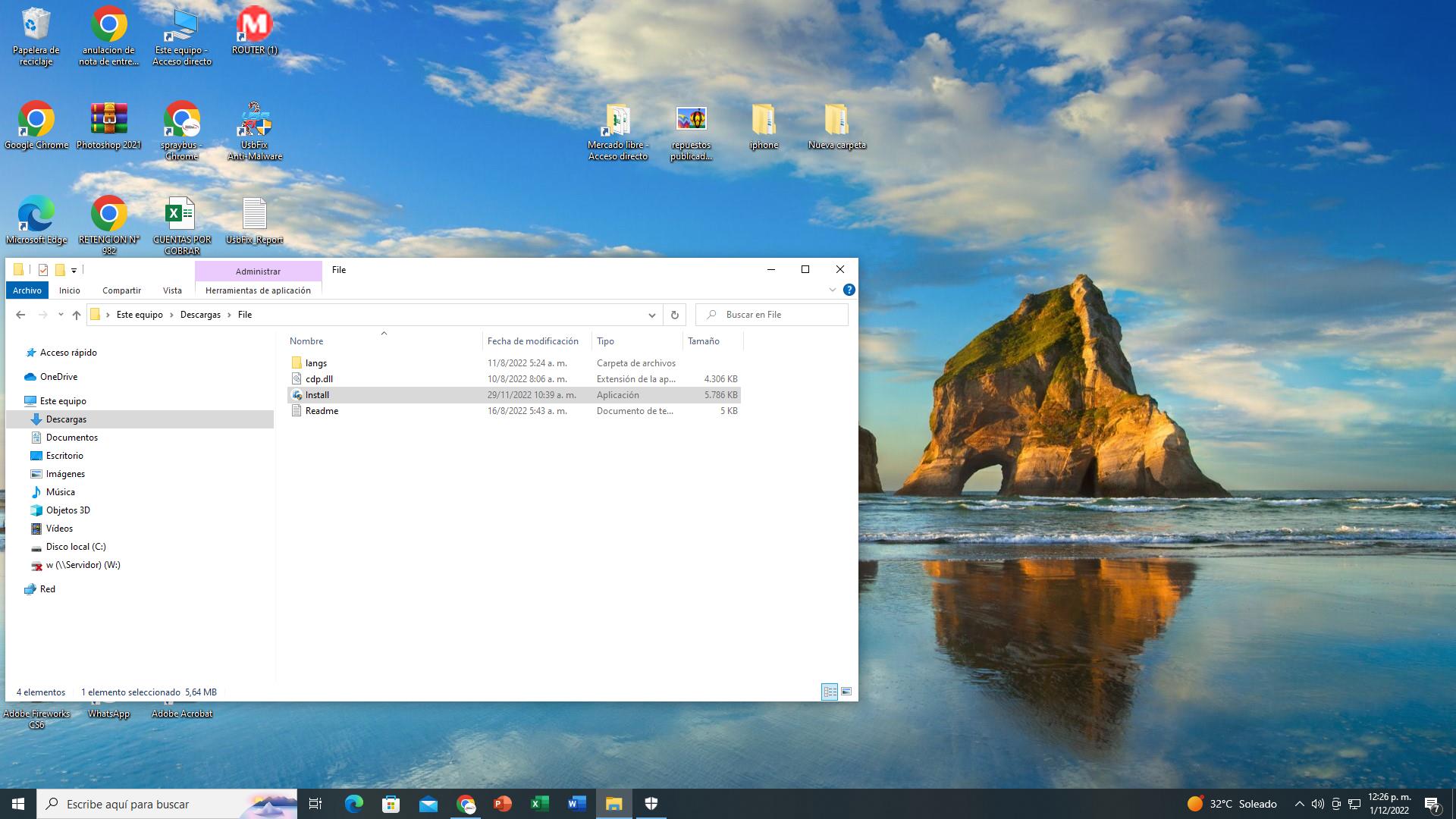Image resolution: width=1456 pixels, height=819 pixels.
Task: Click the Back navigation arrow in Explorer
Action: (x=20, y=315)
